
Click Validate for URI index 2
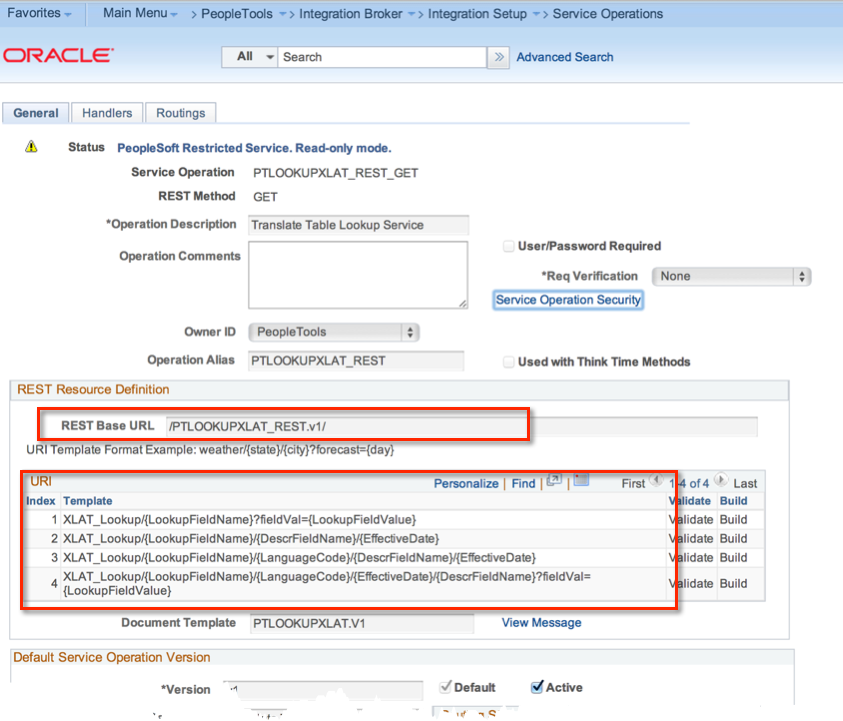tap(691, 538)
